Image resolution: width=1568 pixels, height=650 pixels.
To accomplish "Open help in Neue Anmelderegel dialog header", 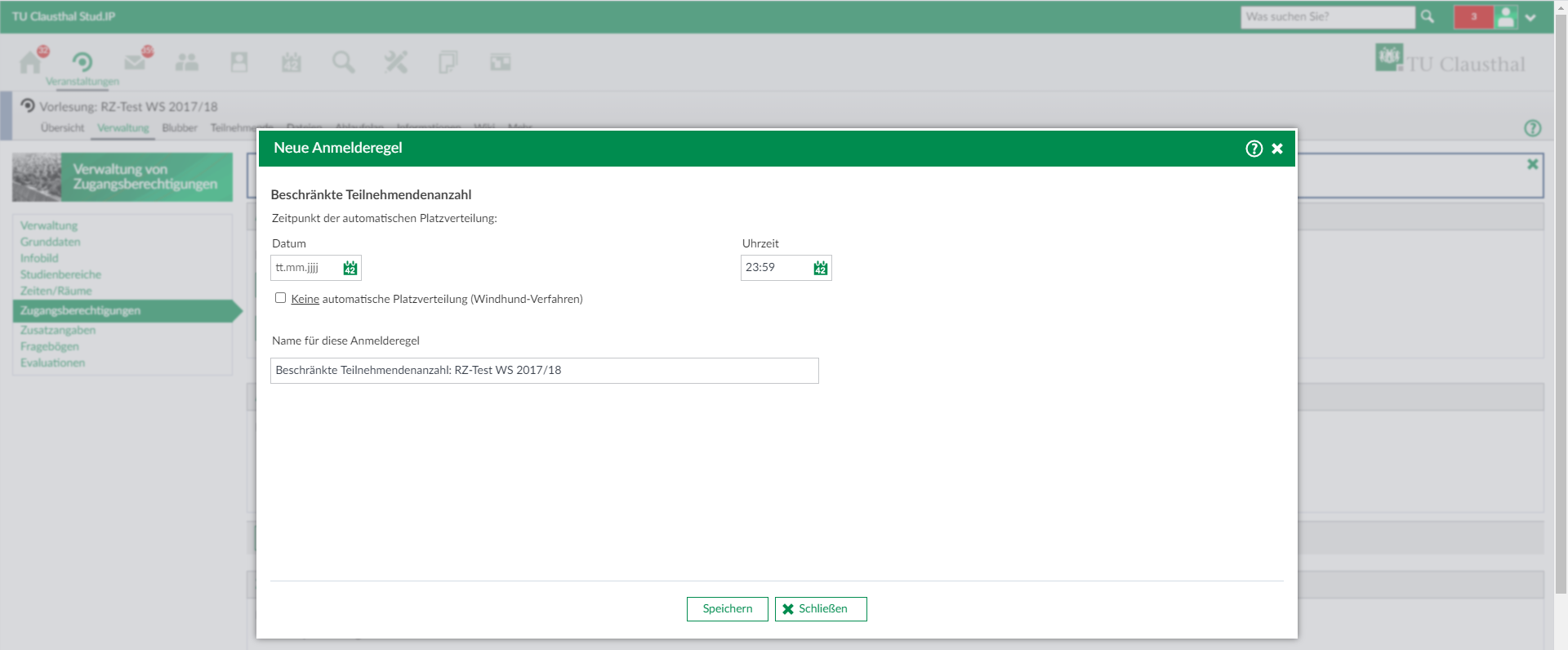I will pos(1254,149).
